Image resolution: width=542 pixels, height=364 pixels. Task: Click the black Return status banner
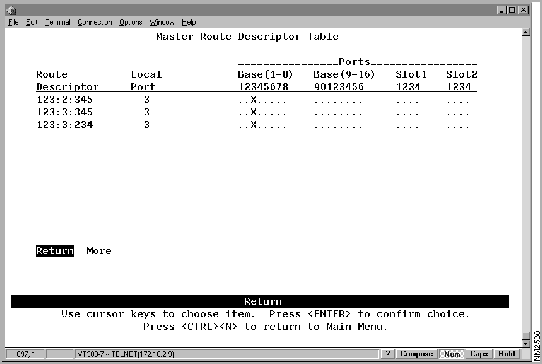(260, 301)
